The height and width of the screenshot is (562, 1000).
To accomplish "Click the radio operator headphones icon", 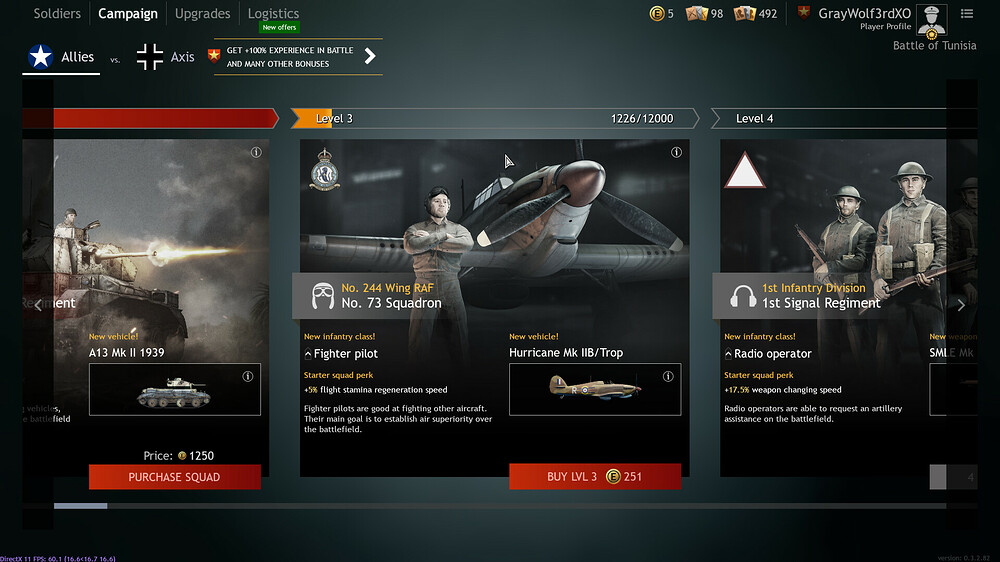I will pyautogui.click(x=742, y=297).
